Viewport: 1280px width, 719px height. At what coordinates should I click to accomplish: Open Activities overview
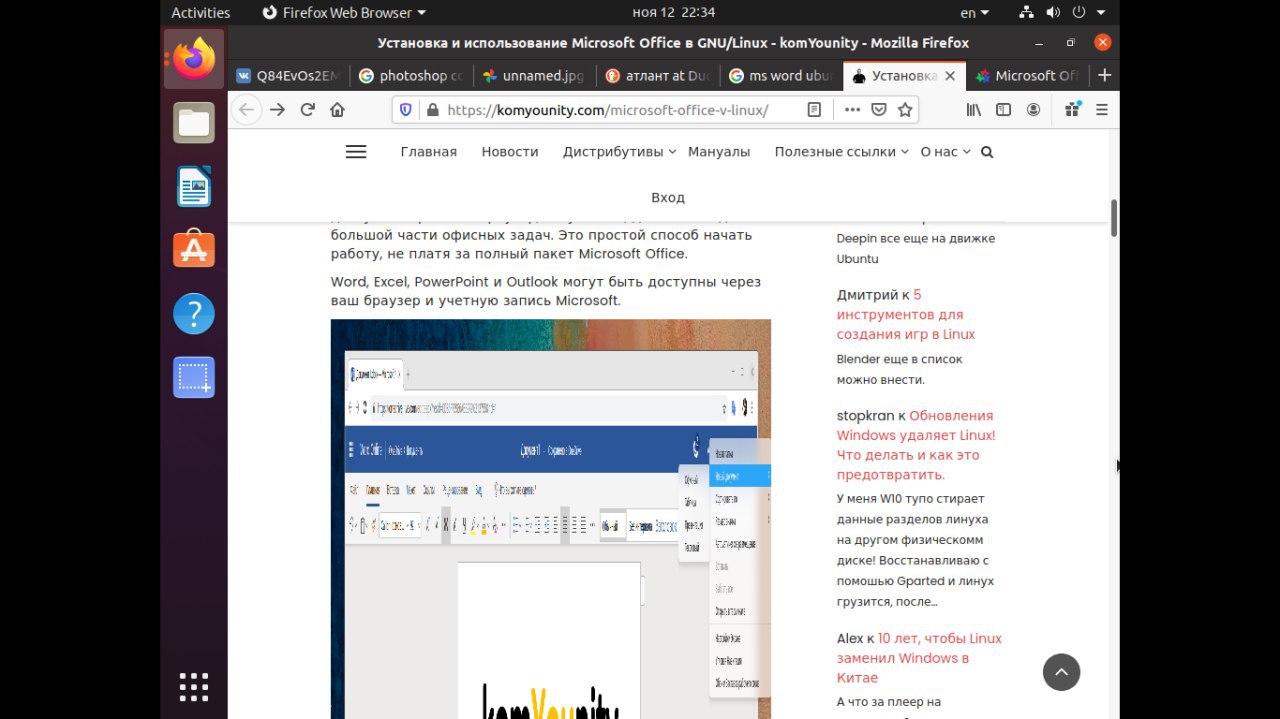[200, 13]
